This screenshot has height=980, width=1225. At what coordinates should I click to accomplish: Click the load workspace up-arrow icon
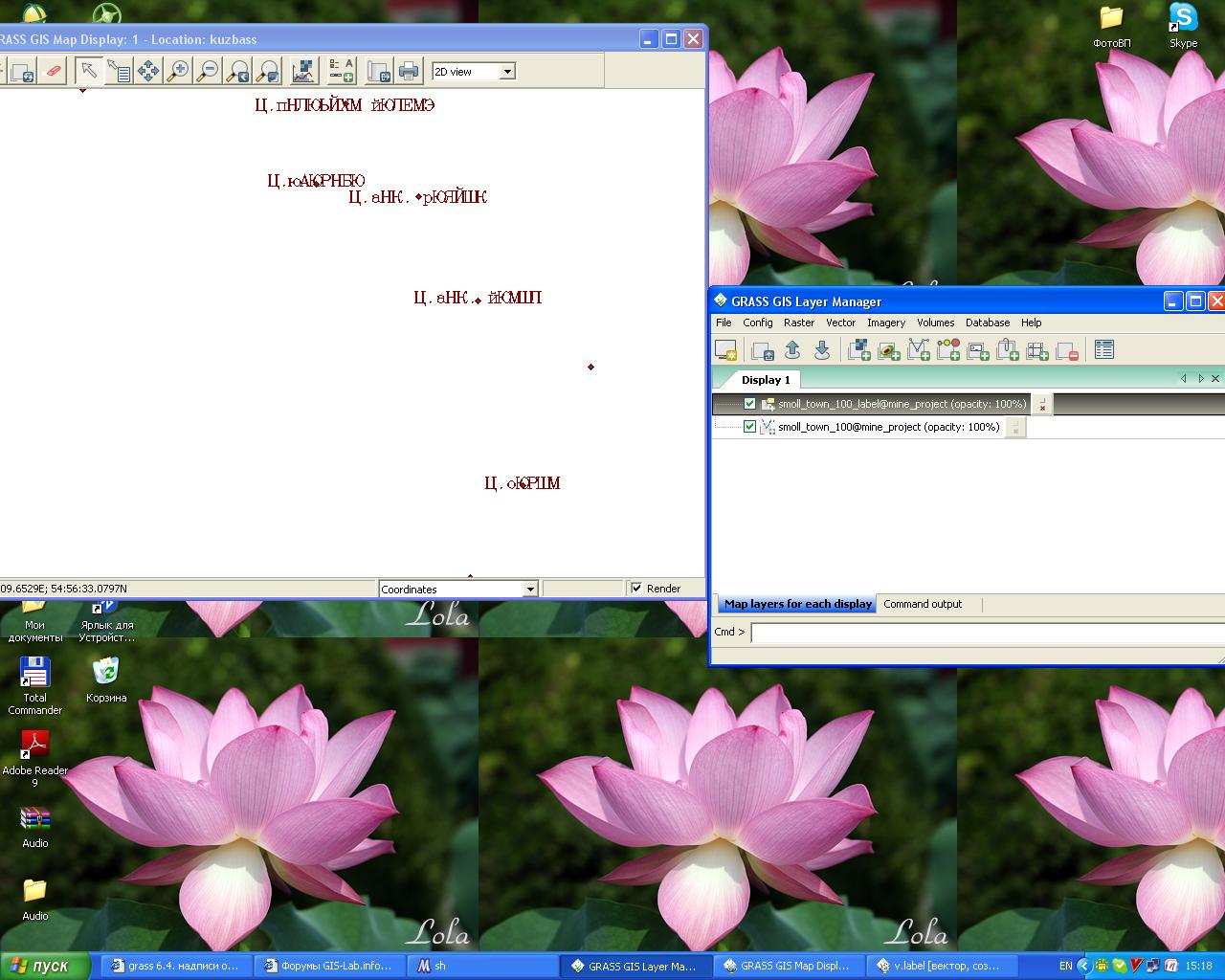tap(792, 350)
